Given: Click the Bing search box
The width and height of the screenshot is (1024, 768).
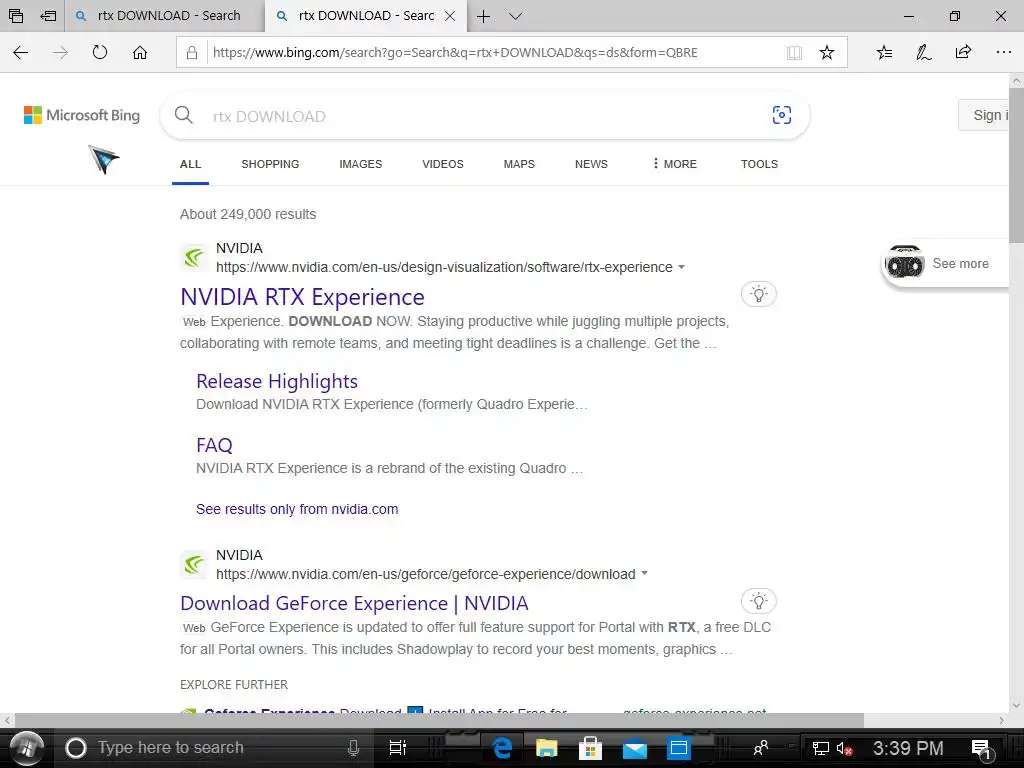Looking at the screenshot, I should pos(485,116).
